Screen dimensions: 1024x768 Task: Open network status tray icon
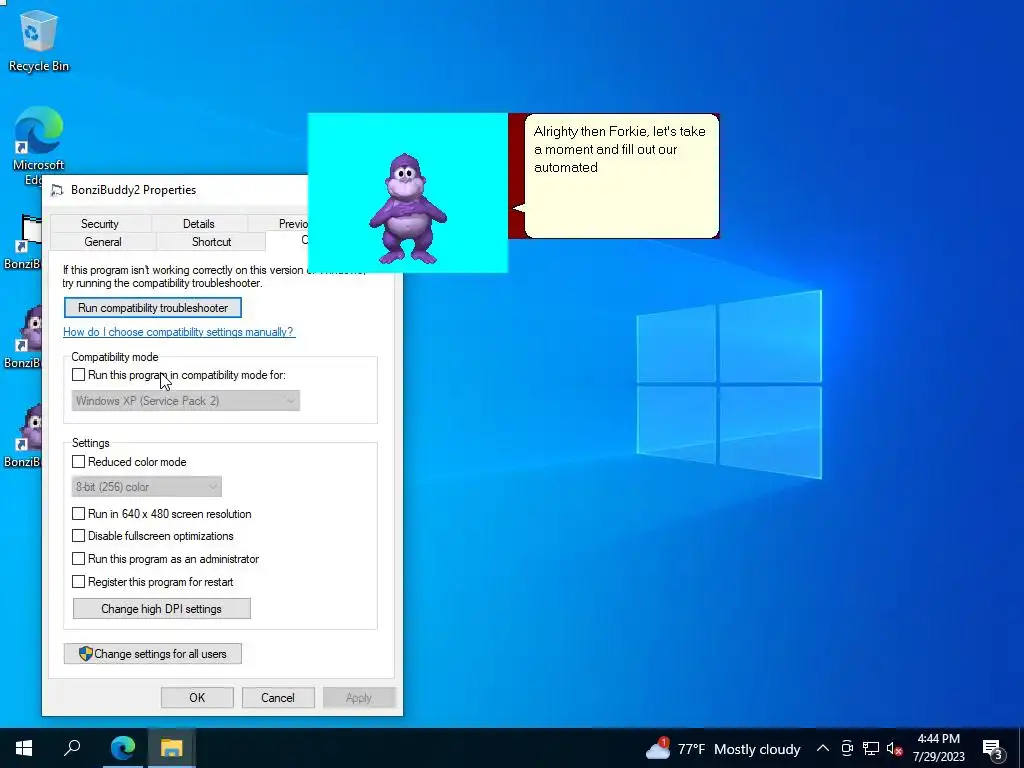(x=871, y=748)
